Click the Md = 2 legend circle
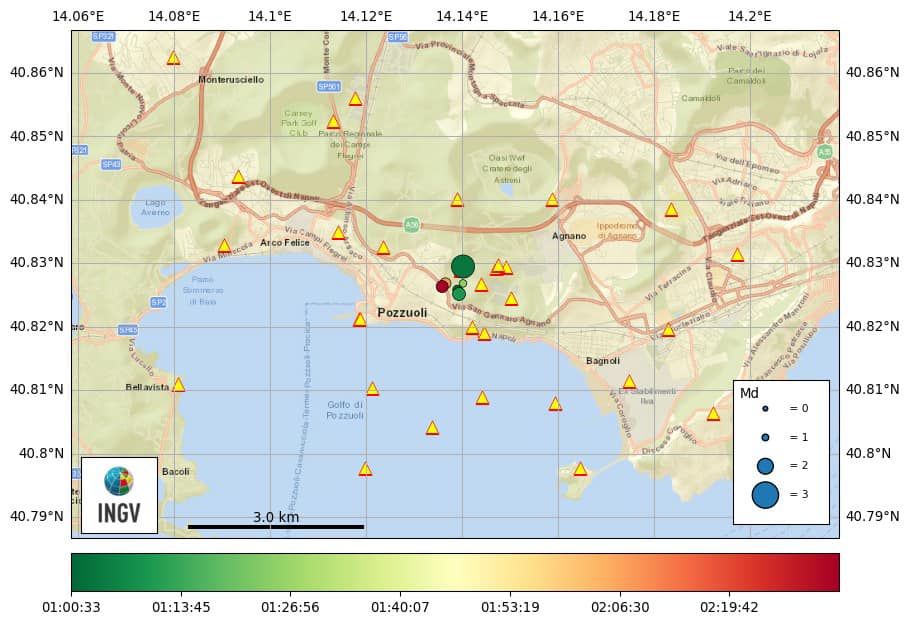 [765, 466]
